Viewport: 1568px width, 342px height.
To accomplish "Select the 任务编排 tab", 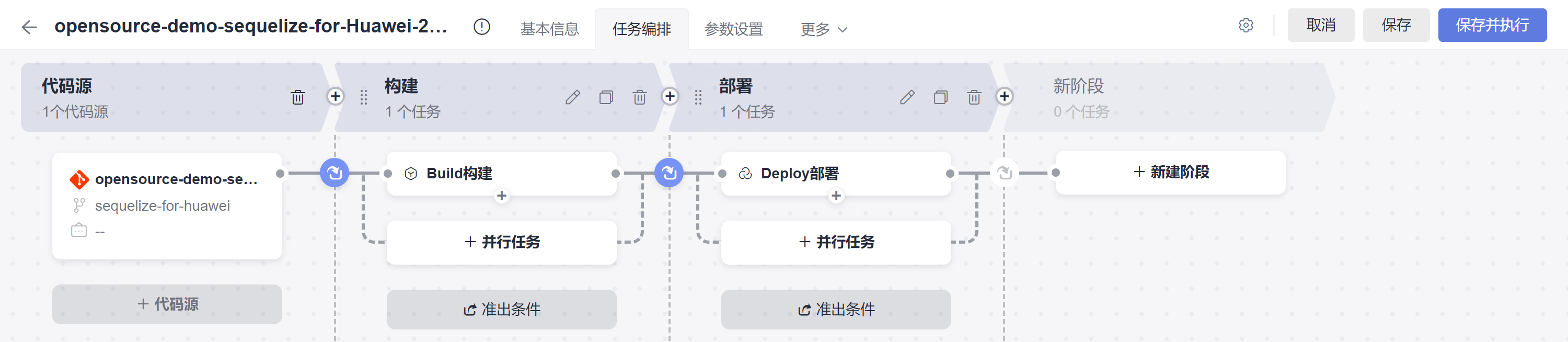I will [x=641, y=29].
